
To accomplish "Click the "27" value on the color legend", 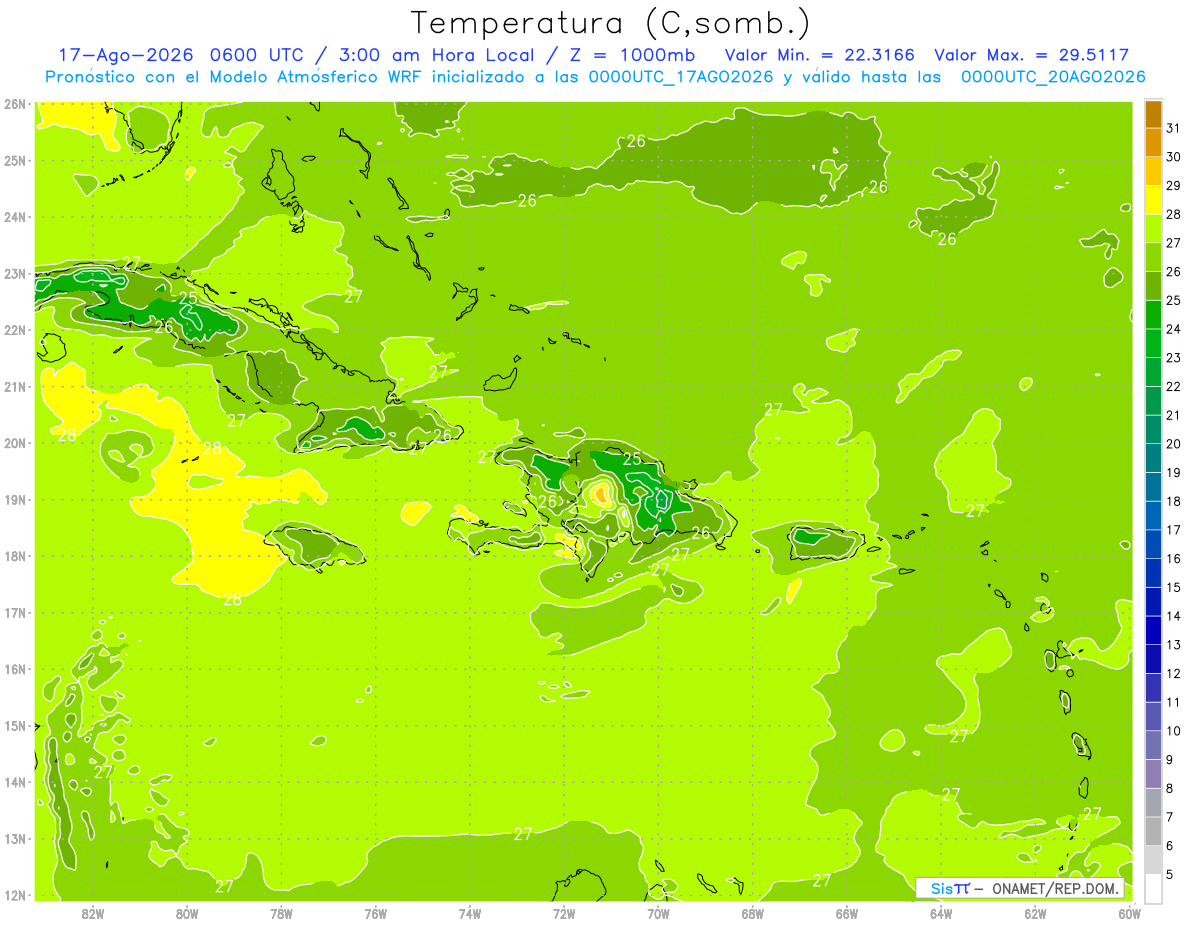I will pyautogui.click(x=1174, y=243).
